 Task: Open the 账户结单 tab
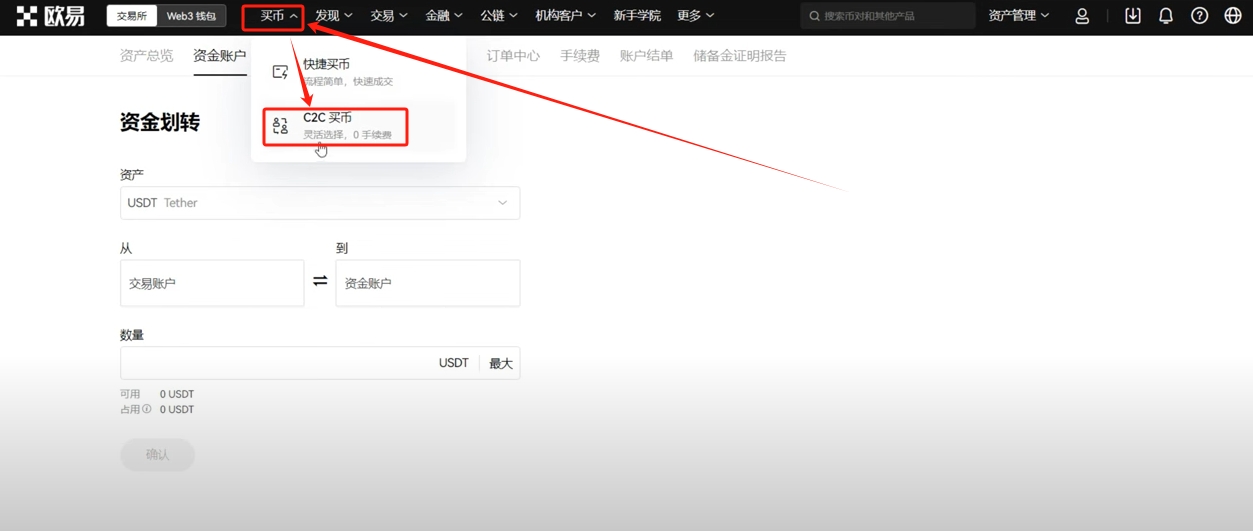(x=646, y=56)
